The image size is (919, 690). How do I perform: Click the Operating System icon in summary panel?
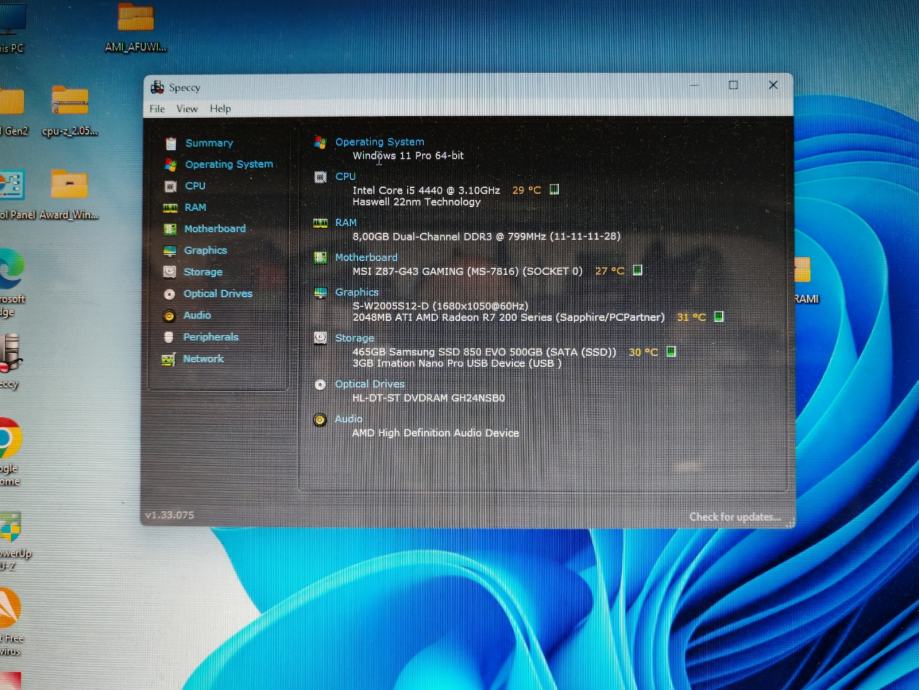[x=320, y=142]
